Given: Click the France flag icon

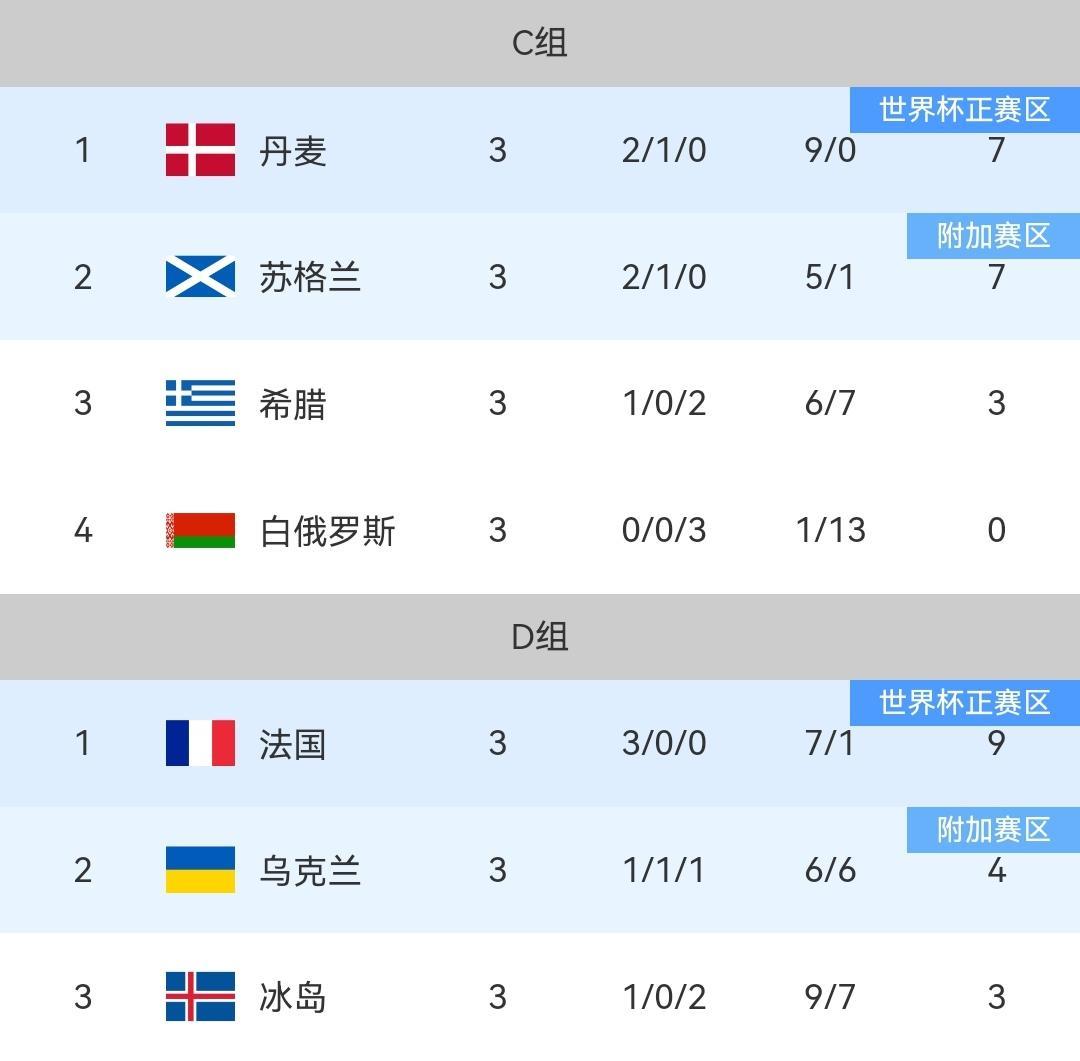Looking at the screenshot, I should tap(200, 743).
